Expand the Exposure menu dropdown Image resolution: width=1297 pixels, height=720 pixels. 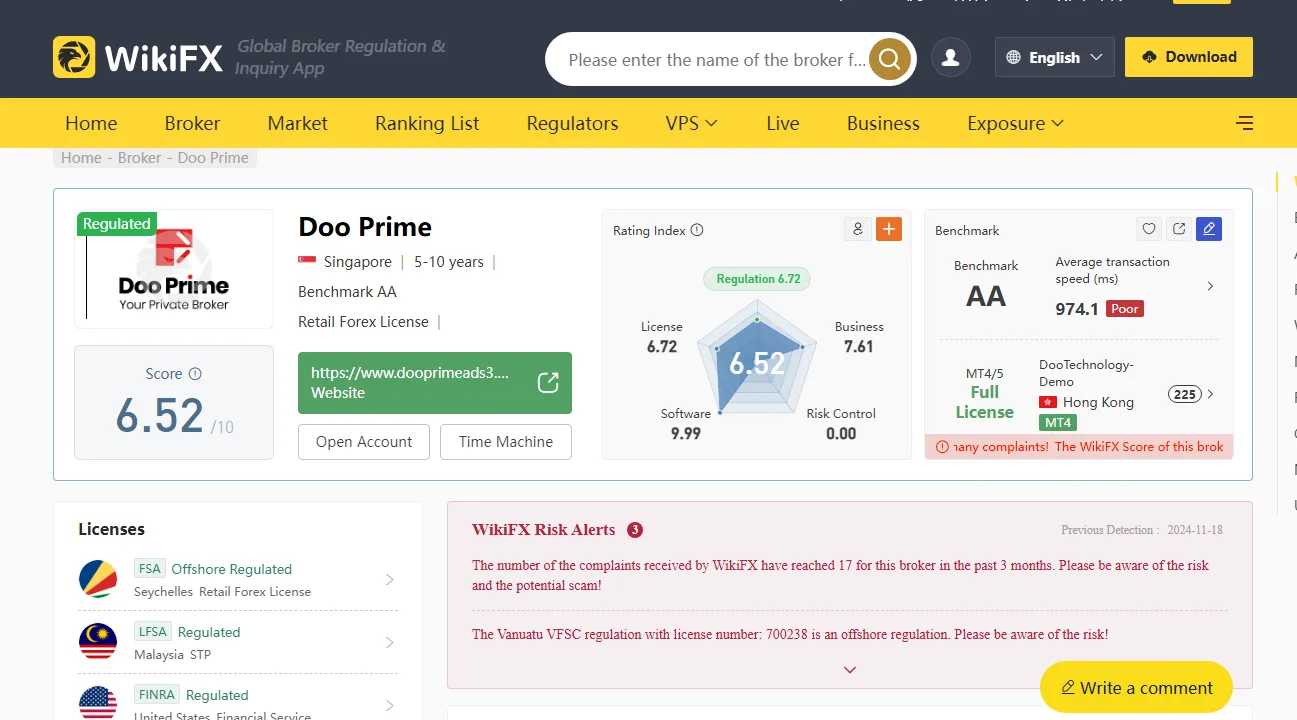(1015, 124)
